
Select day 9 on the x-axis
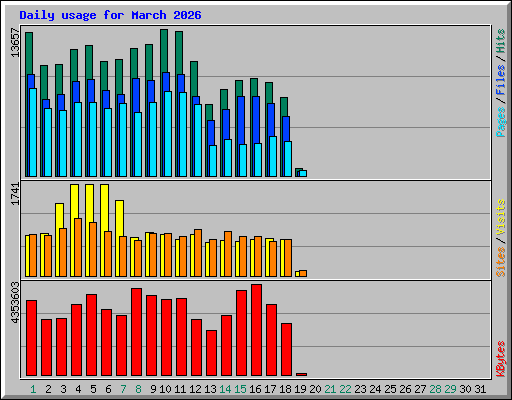153,389
